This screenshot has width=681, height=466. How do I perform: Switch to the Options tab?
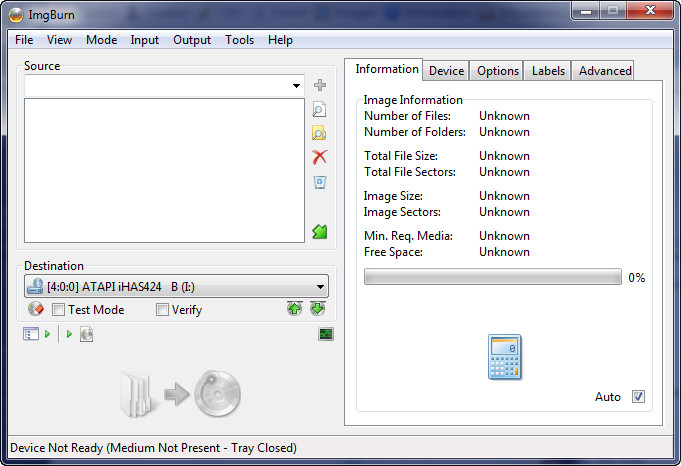pos(498,71)
